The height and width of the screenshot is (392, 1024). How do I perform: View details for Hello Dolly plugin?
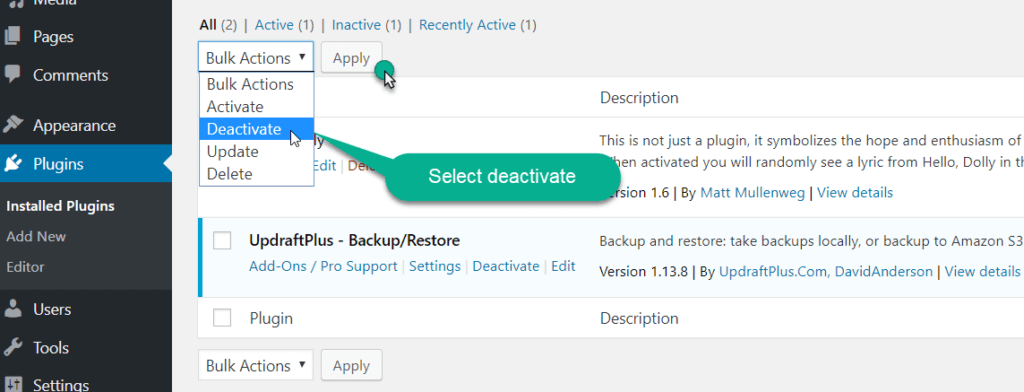point(855,193)
